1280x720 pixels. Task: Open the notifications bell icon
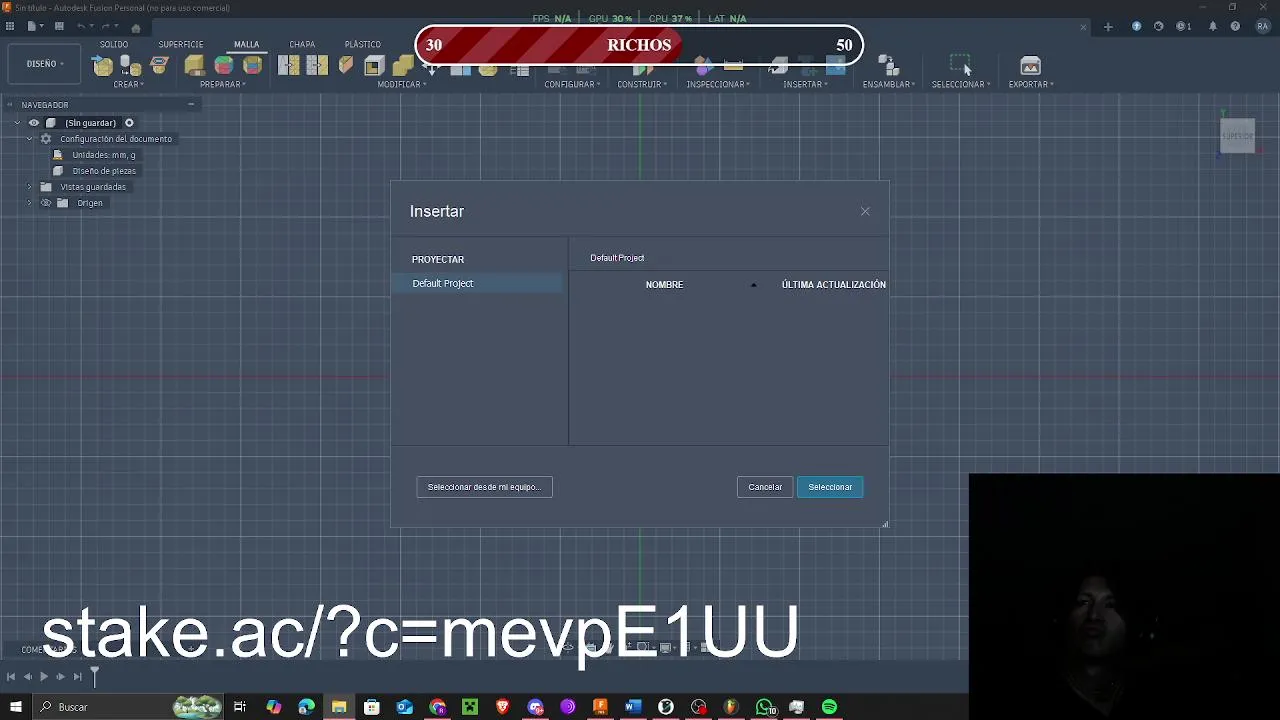(x=1212, y=26)
